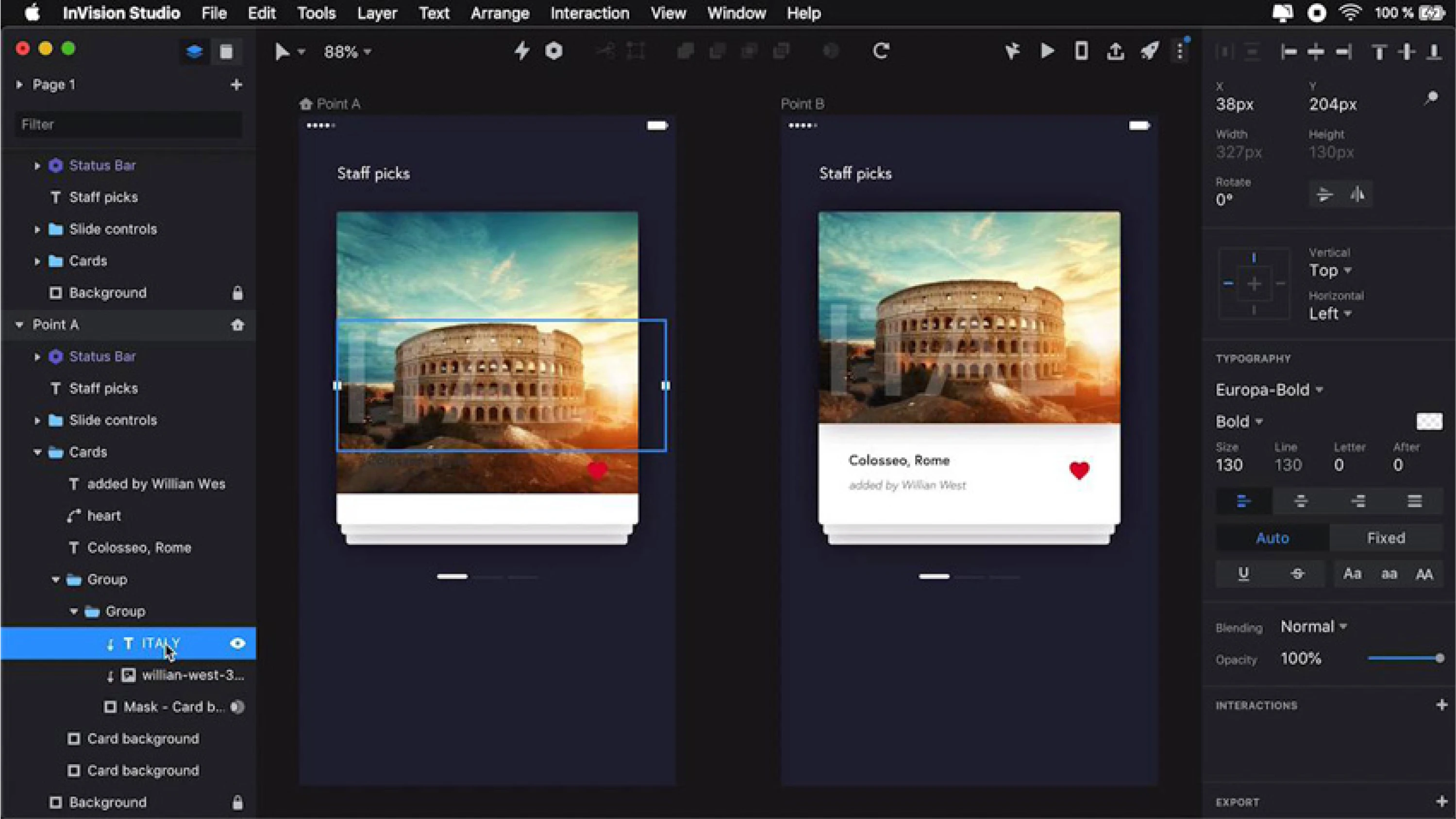Switch text width mode to Fixed
1456x819 pixels.
click(x=1386, y=537)
